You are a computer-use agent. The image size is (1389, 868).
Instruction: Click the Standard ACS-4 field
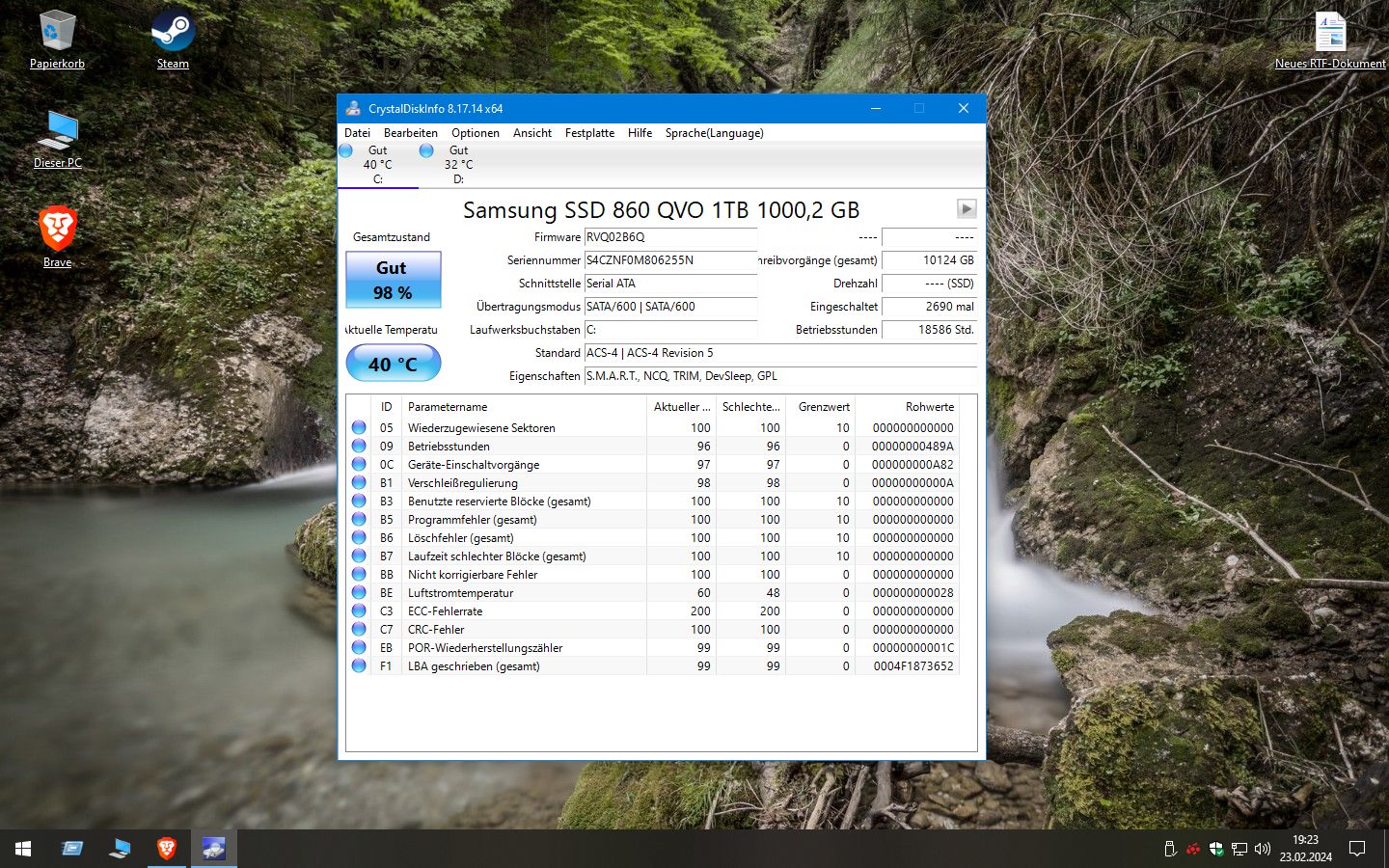(780, 353)
